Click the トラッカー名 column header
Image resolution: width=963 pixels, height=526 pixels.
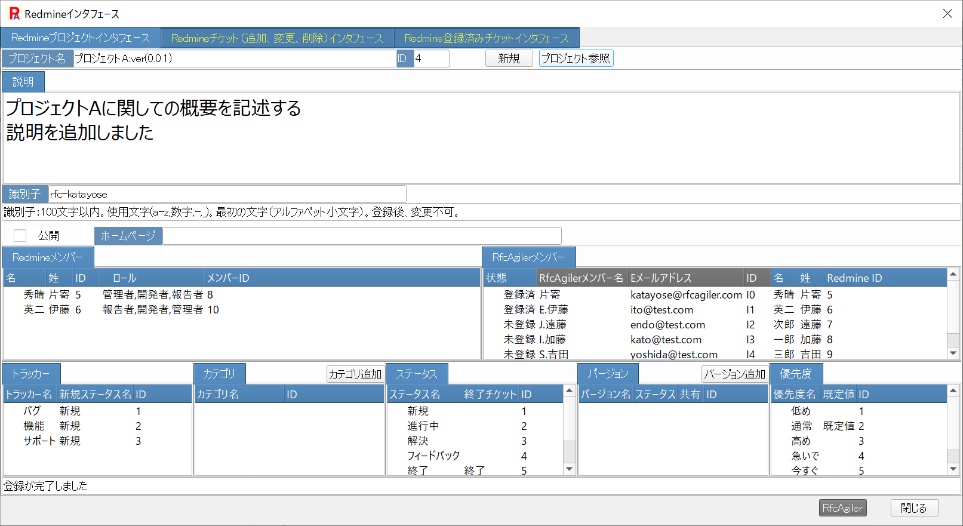click(x=29, y=394)
